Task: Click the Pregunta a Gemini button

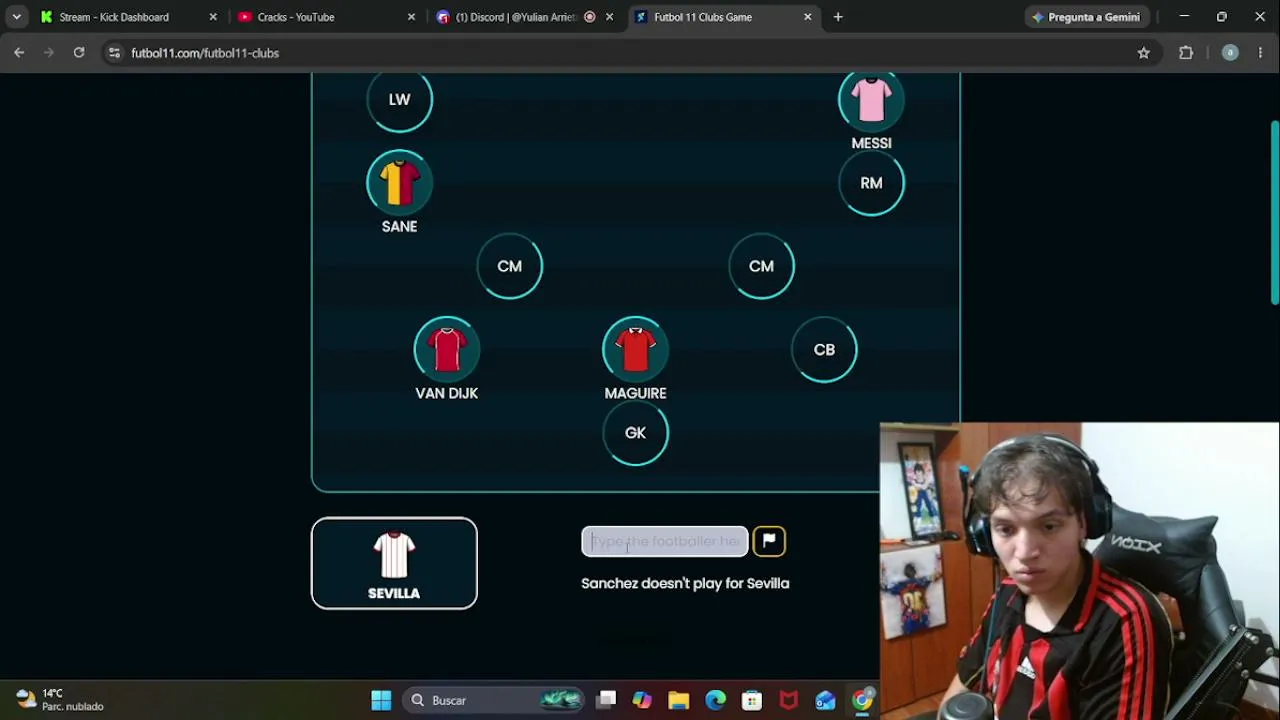Action: click(x=1085, y=17)
